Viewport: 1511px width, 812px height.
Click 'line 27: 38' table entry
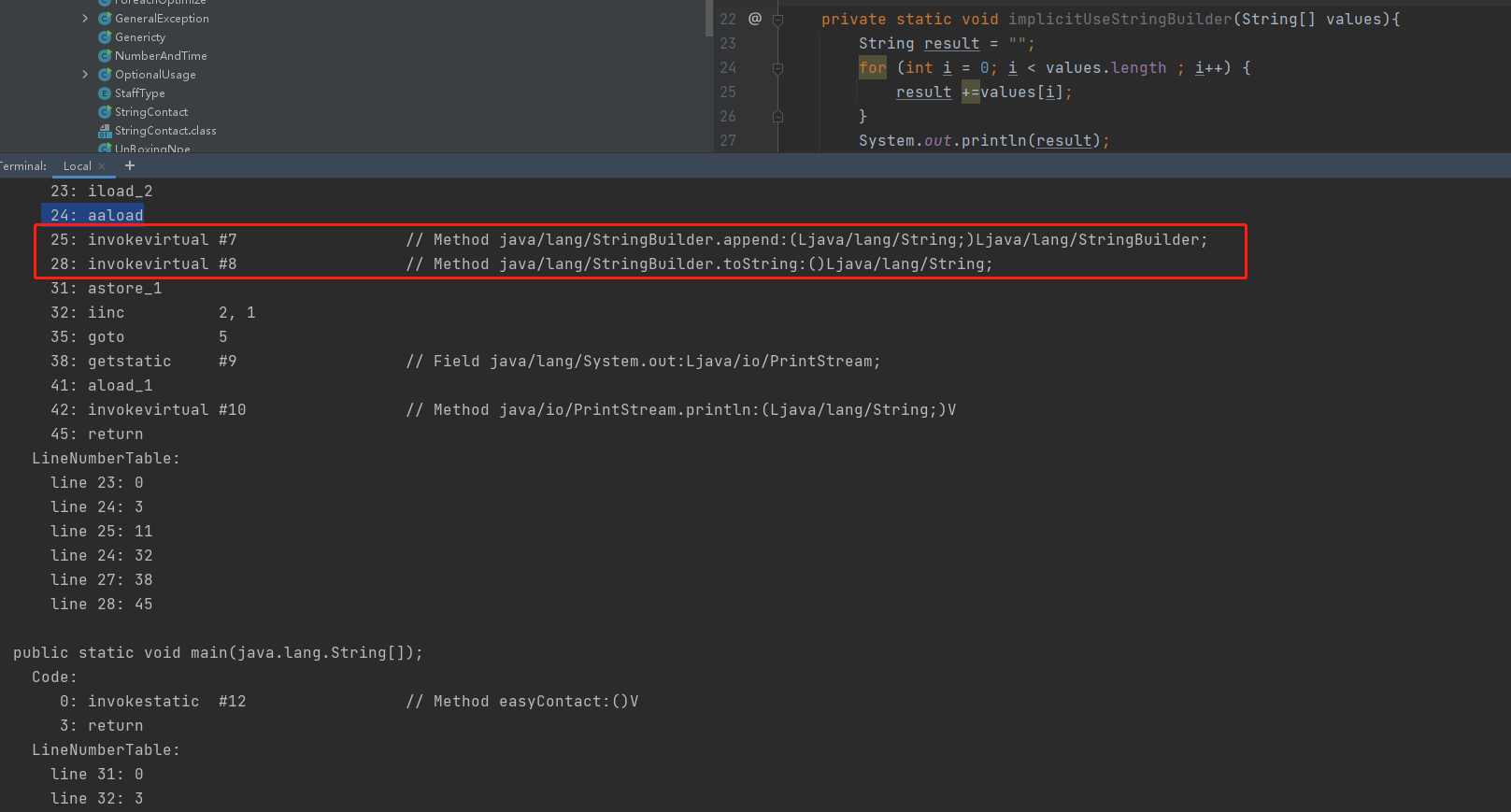coord(101,580)
